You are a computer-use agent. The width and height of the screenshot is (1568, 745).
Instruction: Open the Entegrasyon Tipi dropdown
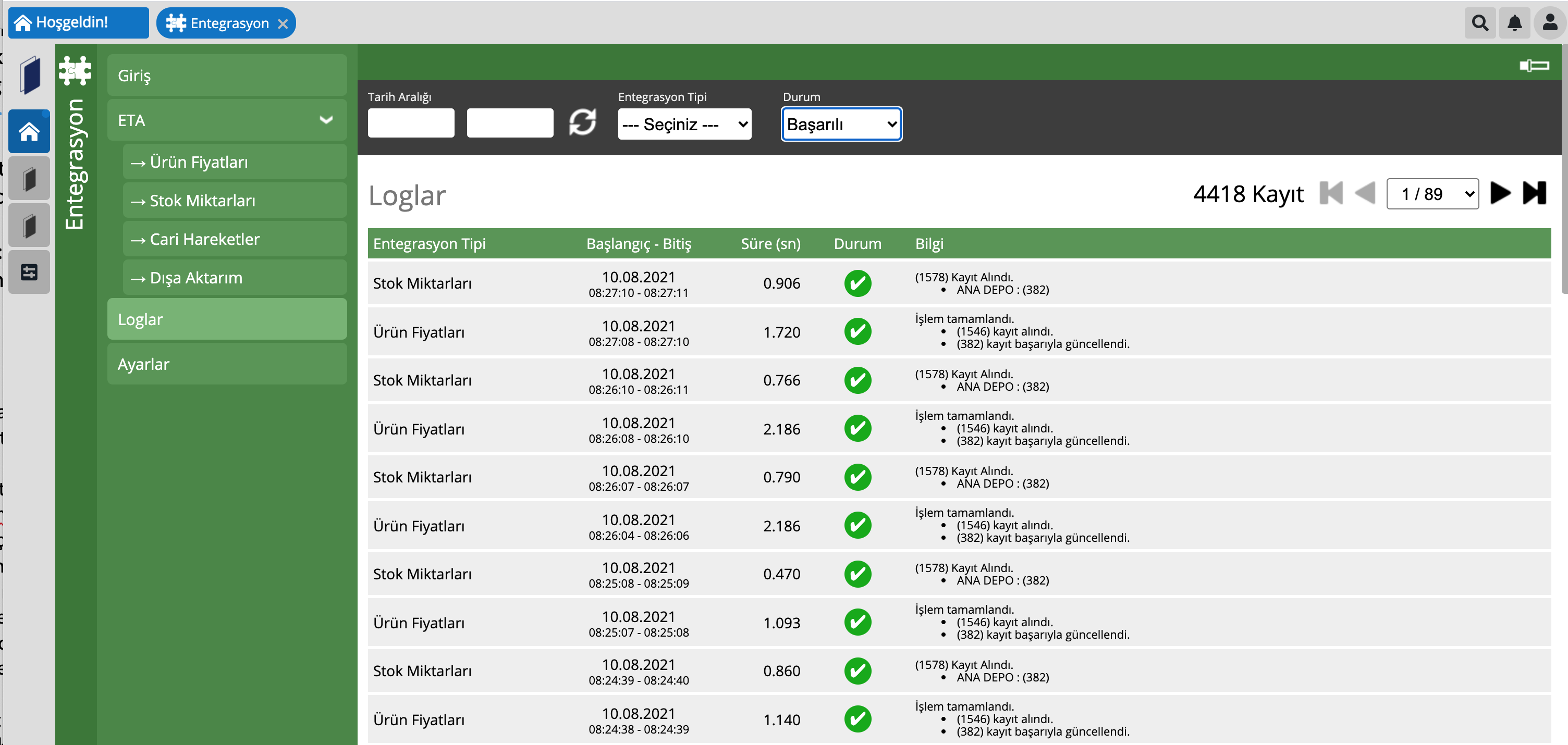[684, 124]
